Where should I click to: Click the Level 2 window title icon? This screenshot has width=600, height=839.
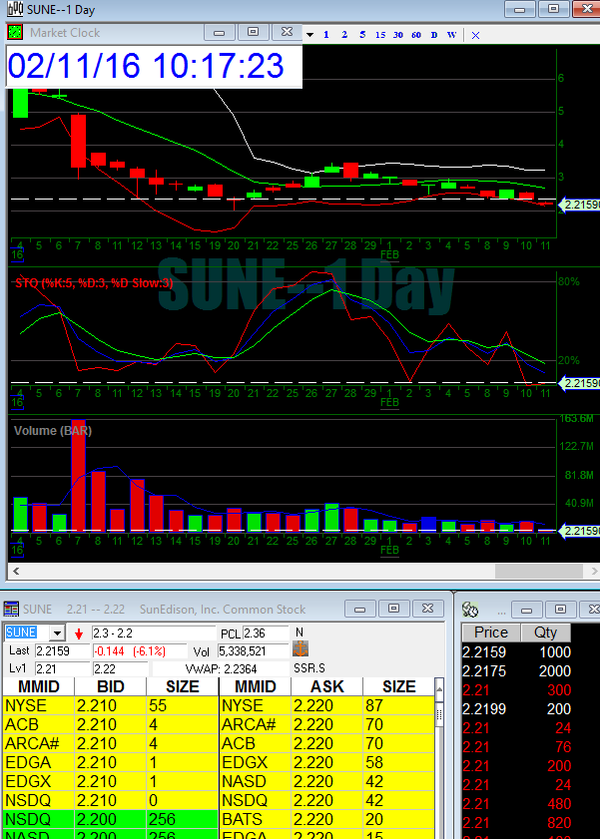pos(11,609)
